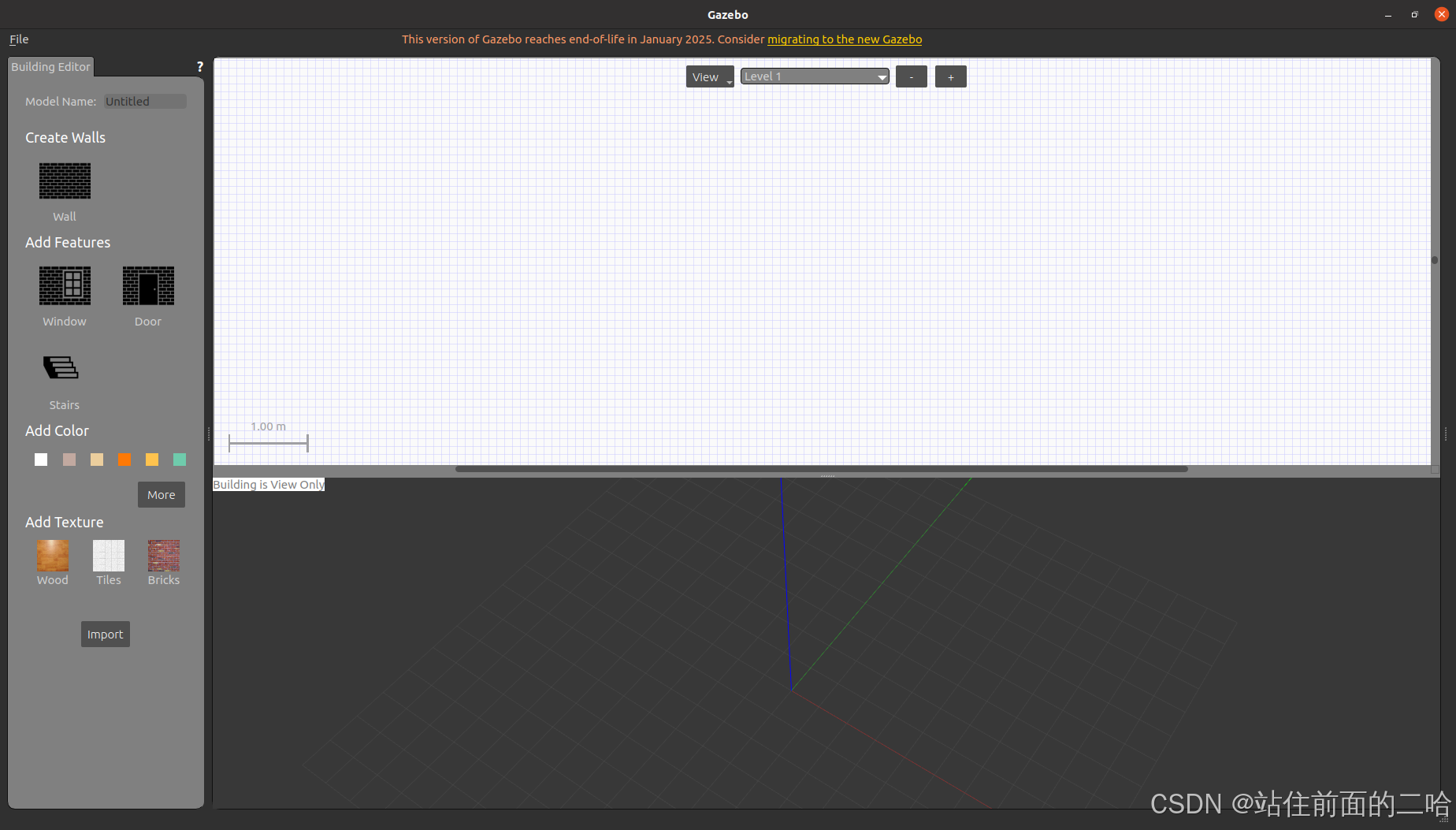This screenshot has width=1456, height=830.
Task: Pick the dusty pink color swatch
Action: tap(69, 460)
